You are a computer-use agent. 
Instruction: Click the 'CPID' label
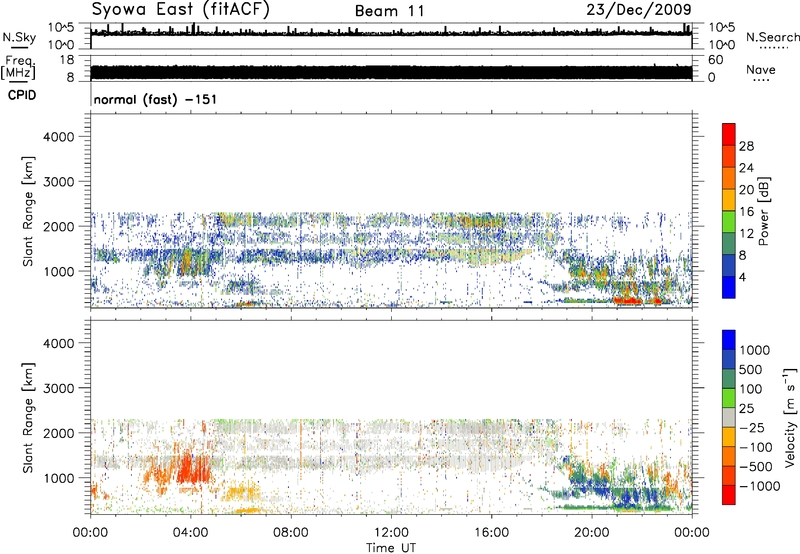22,95
